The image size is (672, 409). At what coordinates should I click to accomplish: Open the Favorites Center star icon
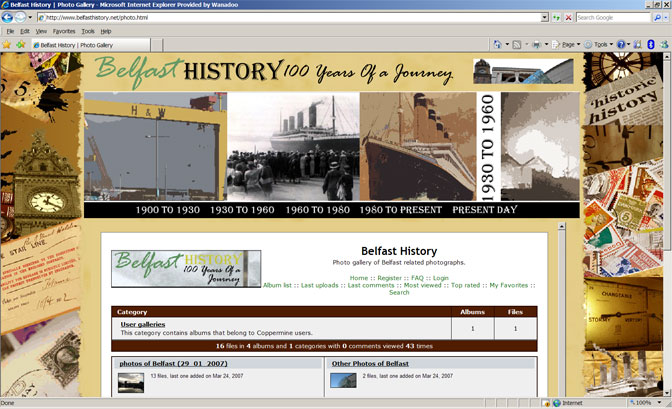pos(7,45)
